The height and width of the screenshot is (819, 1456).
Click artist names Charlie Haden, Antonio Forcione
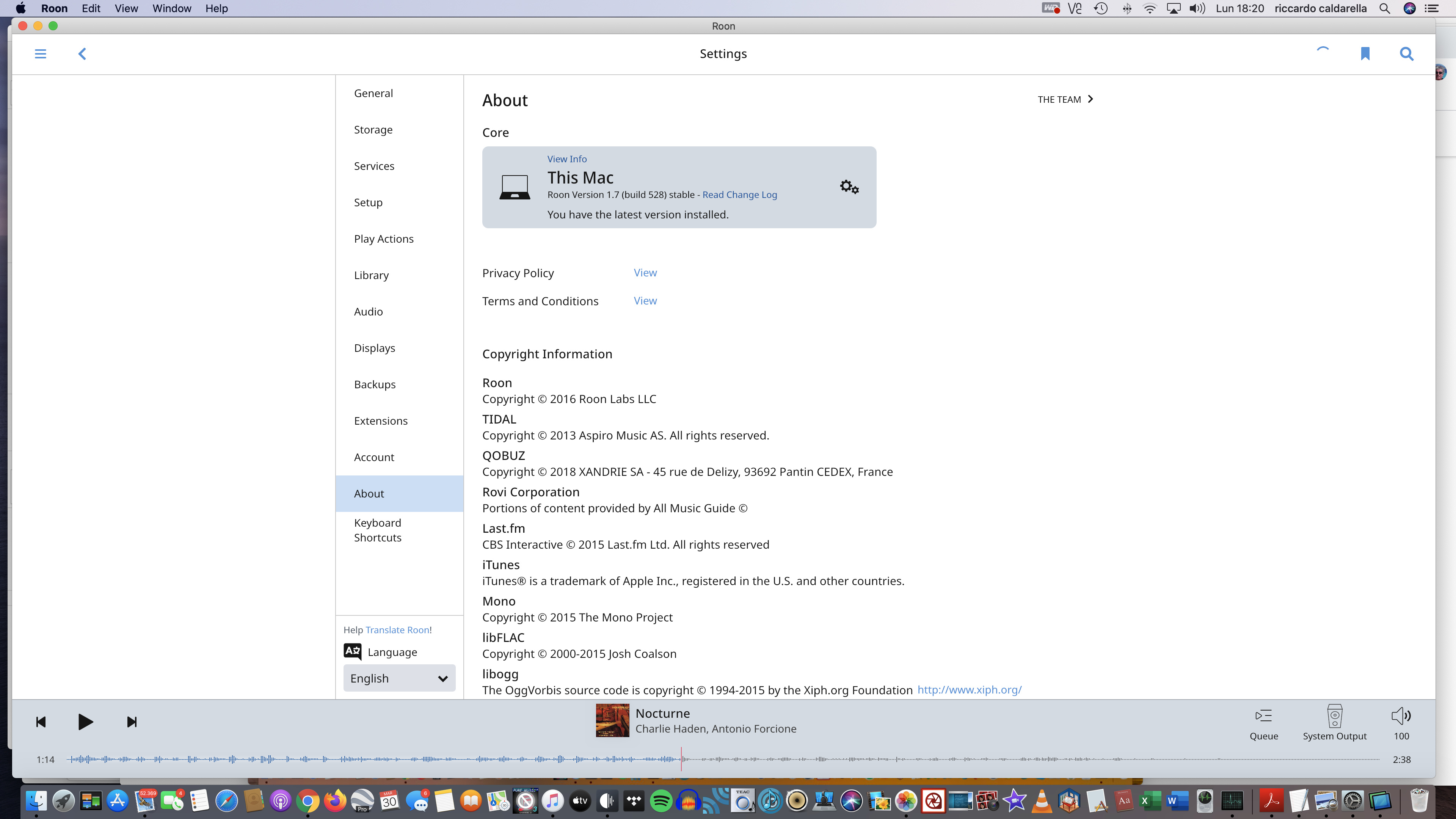tap(715, 729)
